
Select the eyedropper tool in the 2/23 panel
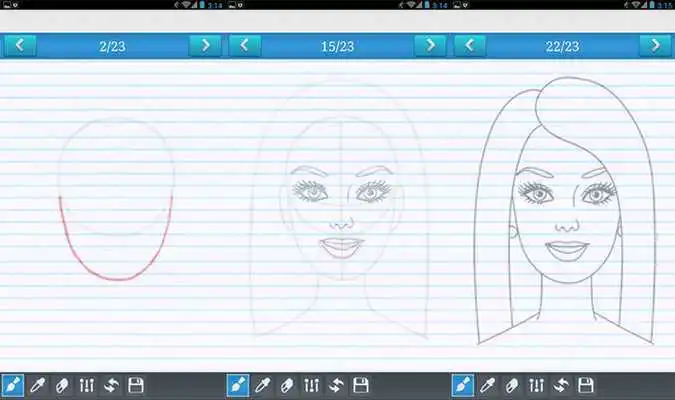tap(37, 385)
